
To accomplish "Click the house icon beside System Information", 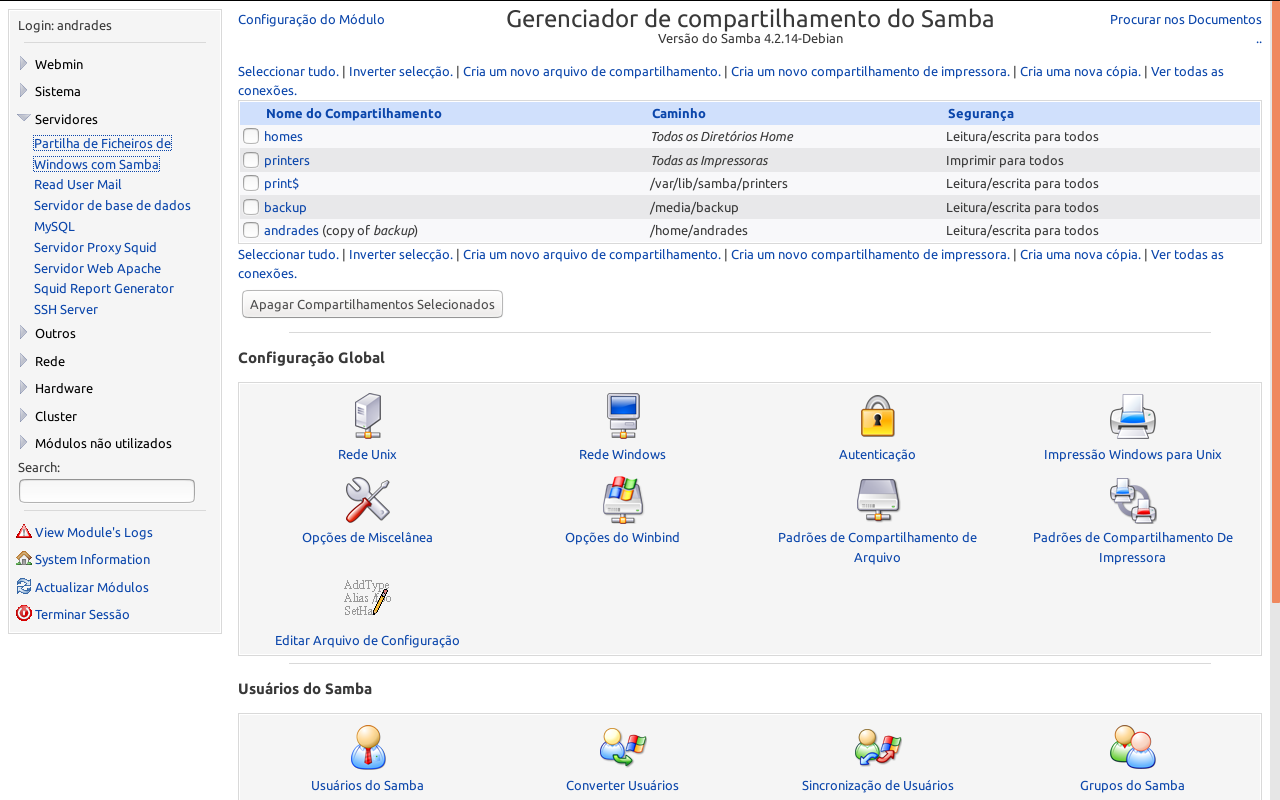I will pos(24,559).
